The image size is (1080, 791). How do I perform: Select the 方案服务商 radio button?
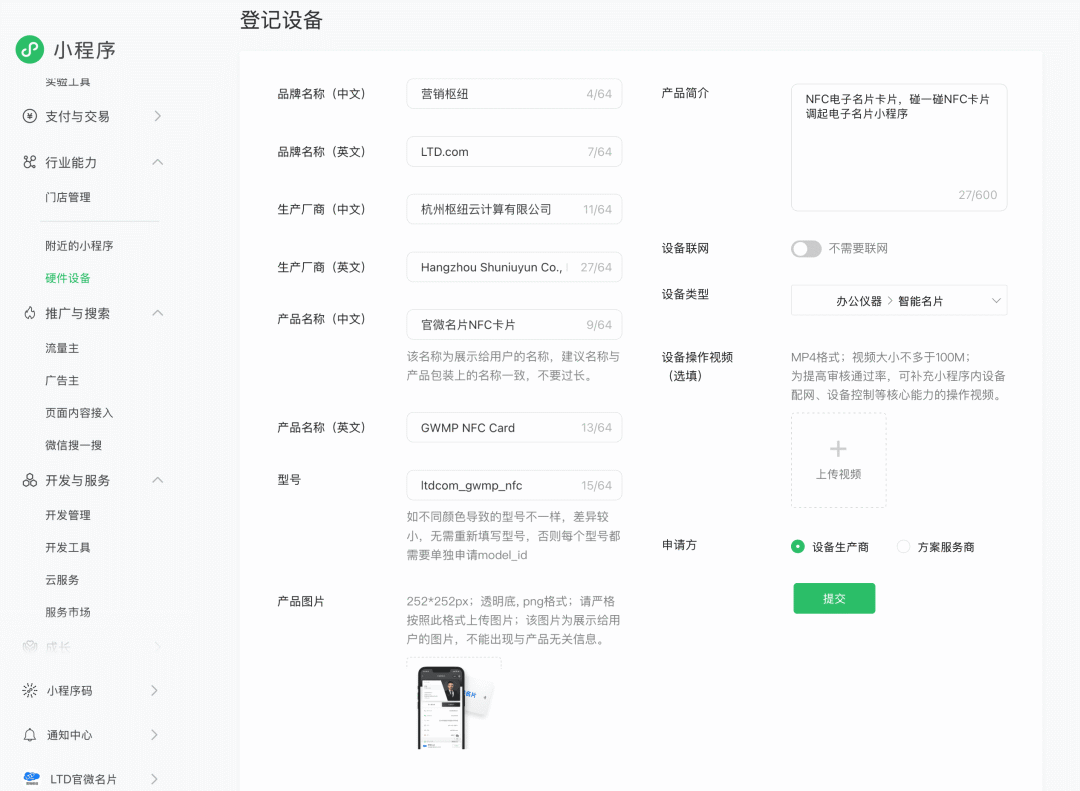[903, 546]
